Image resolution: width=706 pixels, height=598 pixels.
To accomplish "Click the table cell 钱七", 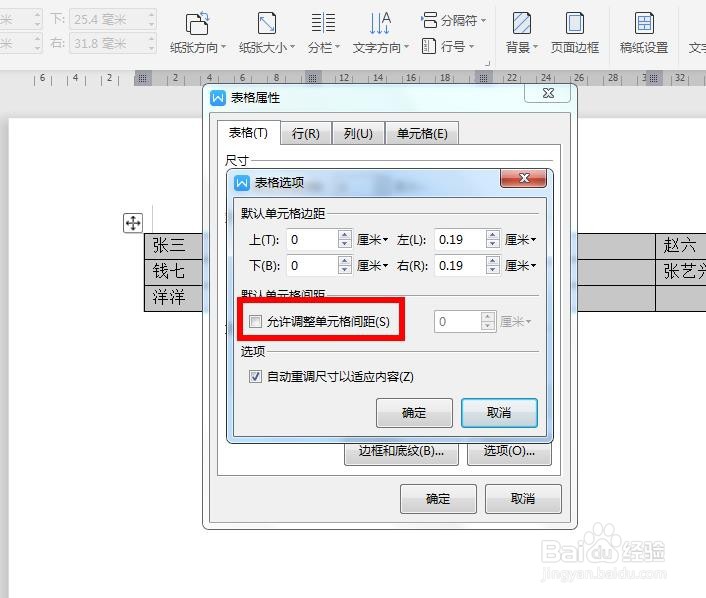I will (173, 272).
